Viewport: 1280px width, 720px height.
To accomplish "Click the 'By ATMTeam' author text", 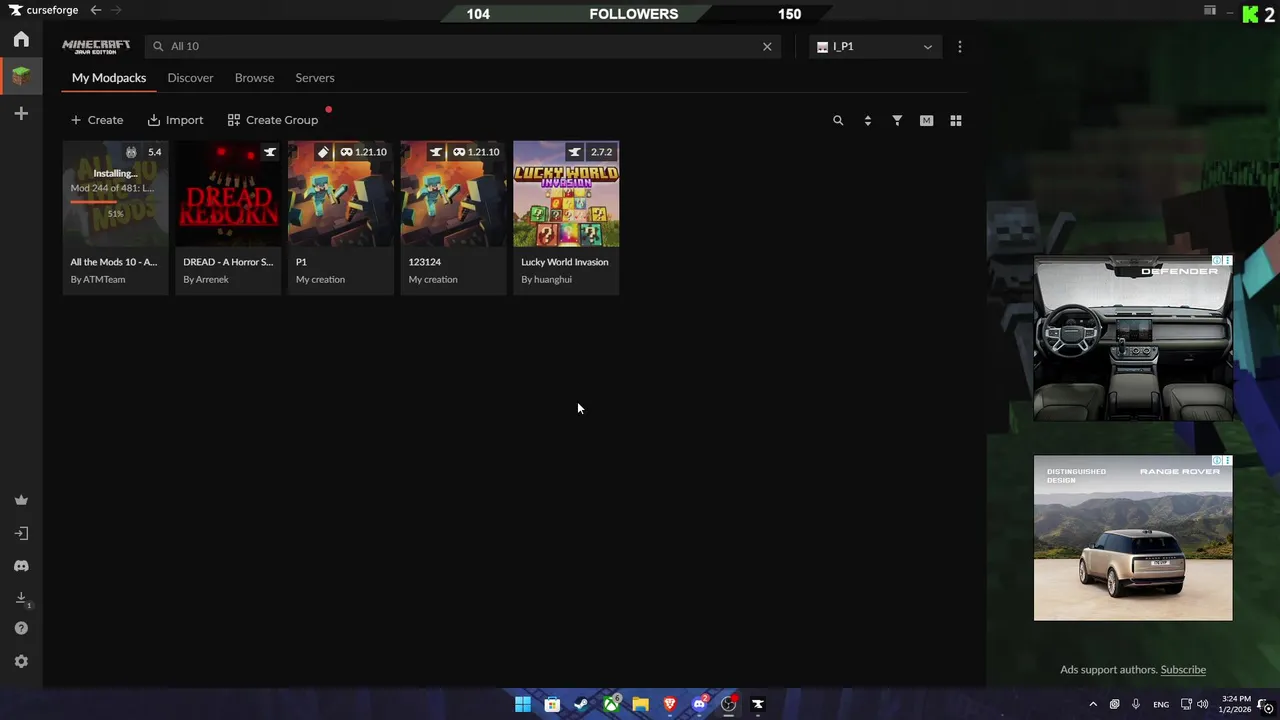I will pyautogui.click(x=98, y=279).
